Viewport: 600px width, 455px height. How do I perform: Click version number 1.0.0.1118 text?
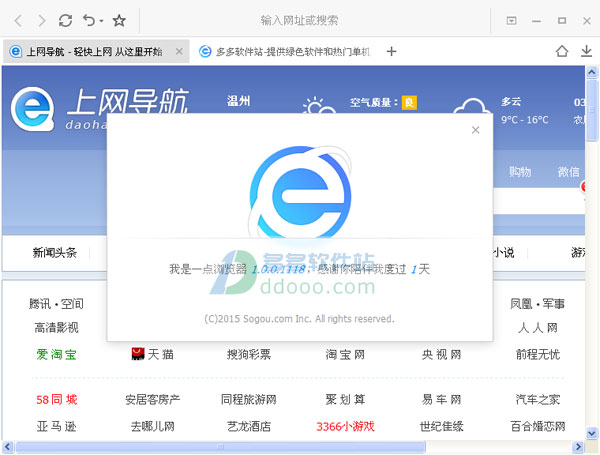tap(278, 269)
